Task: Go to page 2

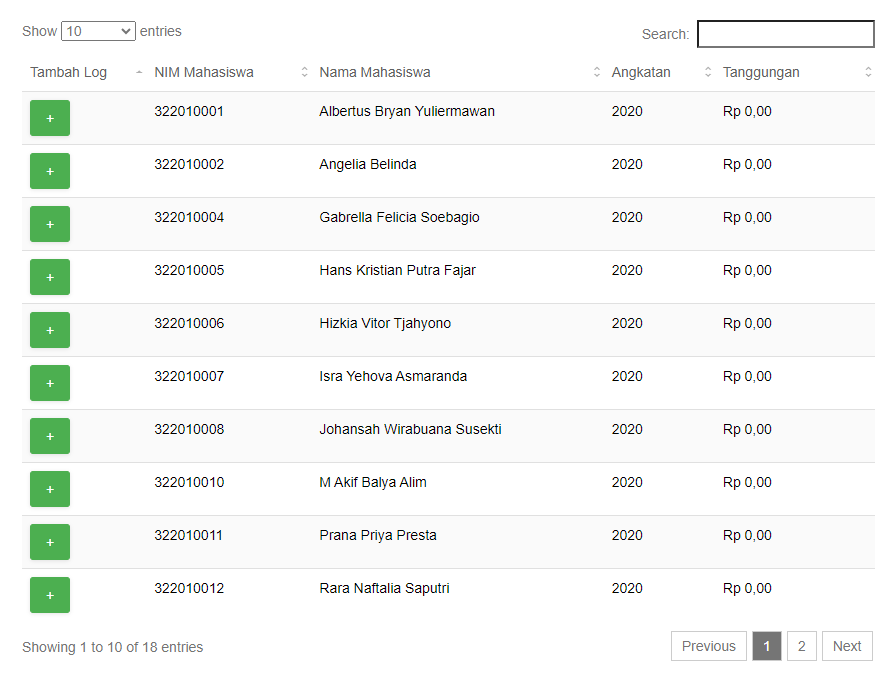Action: pyautogui.click(x=802, y=646)
